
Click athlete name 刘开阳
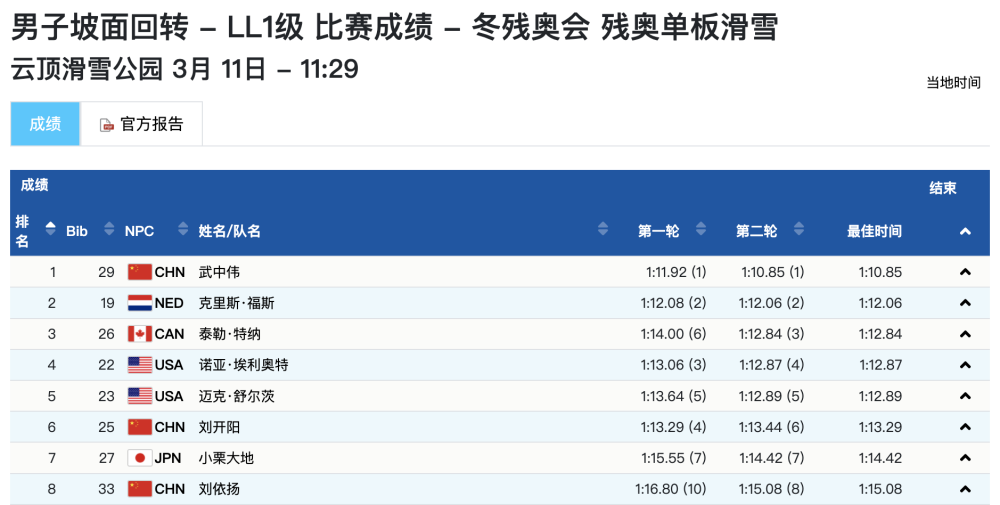coord(220,427)
